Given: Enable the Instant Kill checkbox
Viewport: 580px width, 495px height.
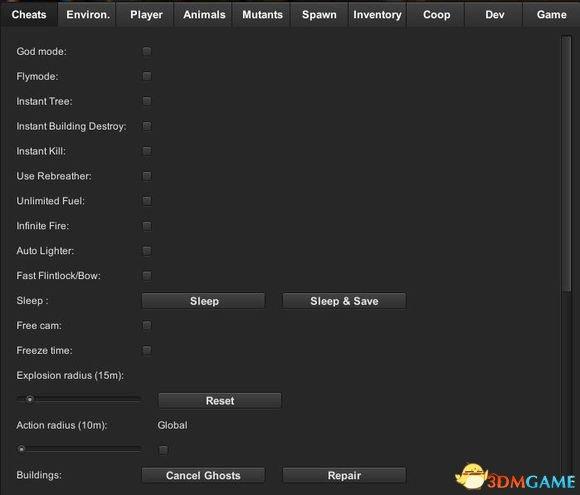Looking at the screenshot, I should (147, 151).
